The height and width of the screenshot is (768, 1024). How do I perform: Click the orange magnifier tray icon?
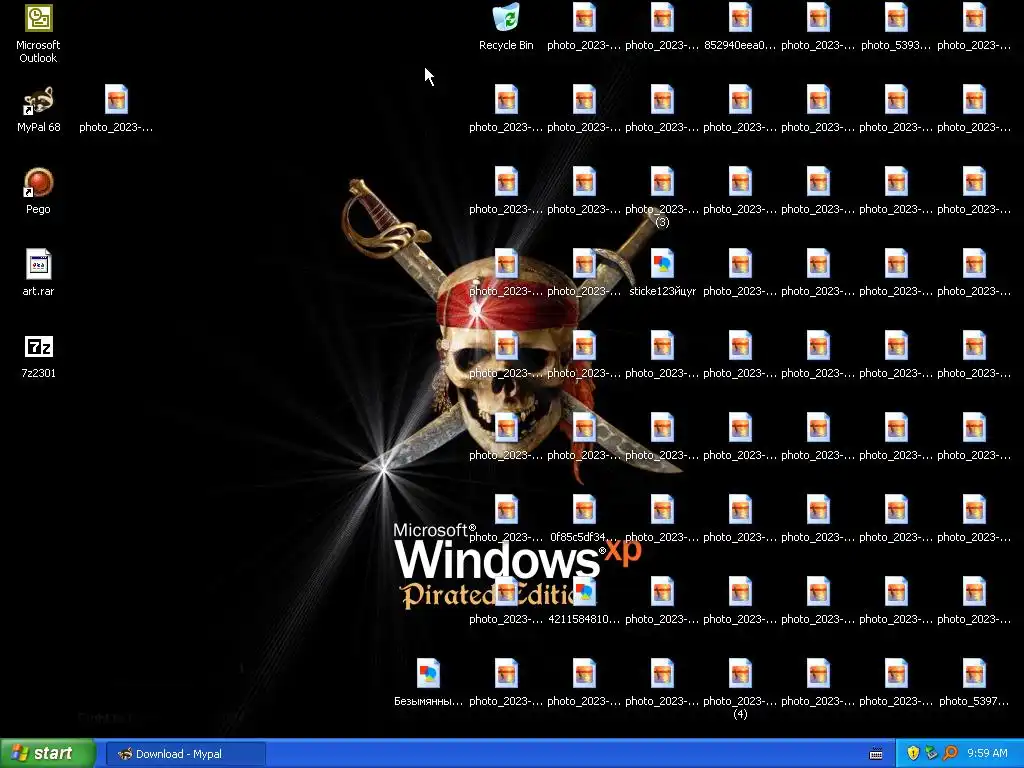tap(950, 753)
